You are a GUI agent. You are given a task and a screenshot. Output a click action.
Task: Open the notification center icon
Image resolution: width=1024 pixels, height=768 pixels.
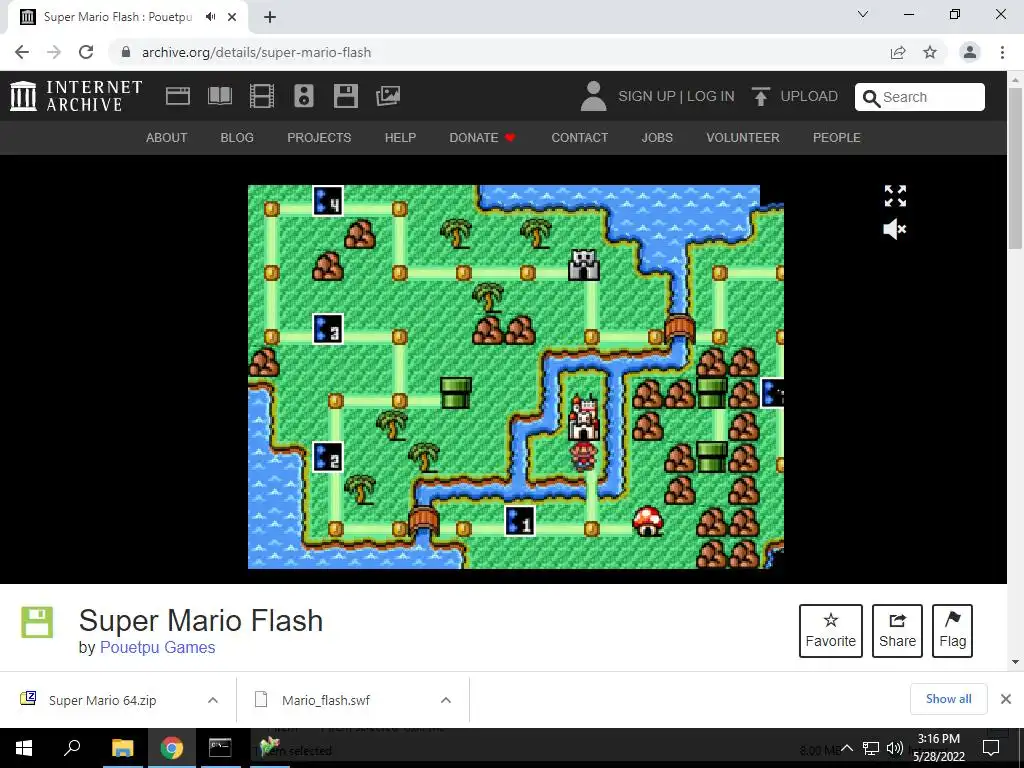pyautogui.click(x=991, y=748)
